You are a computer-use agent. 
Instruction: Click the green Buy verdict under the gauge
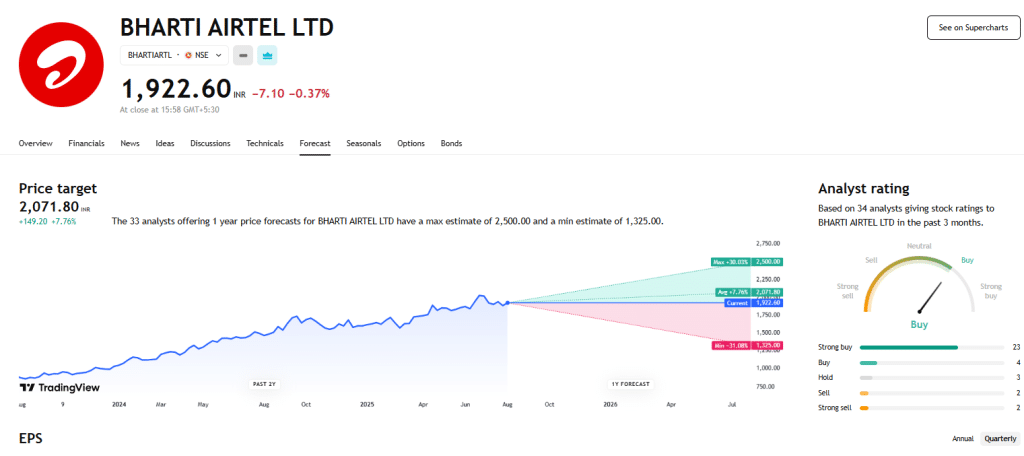point(919,325)
